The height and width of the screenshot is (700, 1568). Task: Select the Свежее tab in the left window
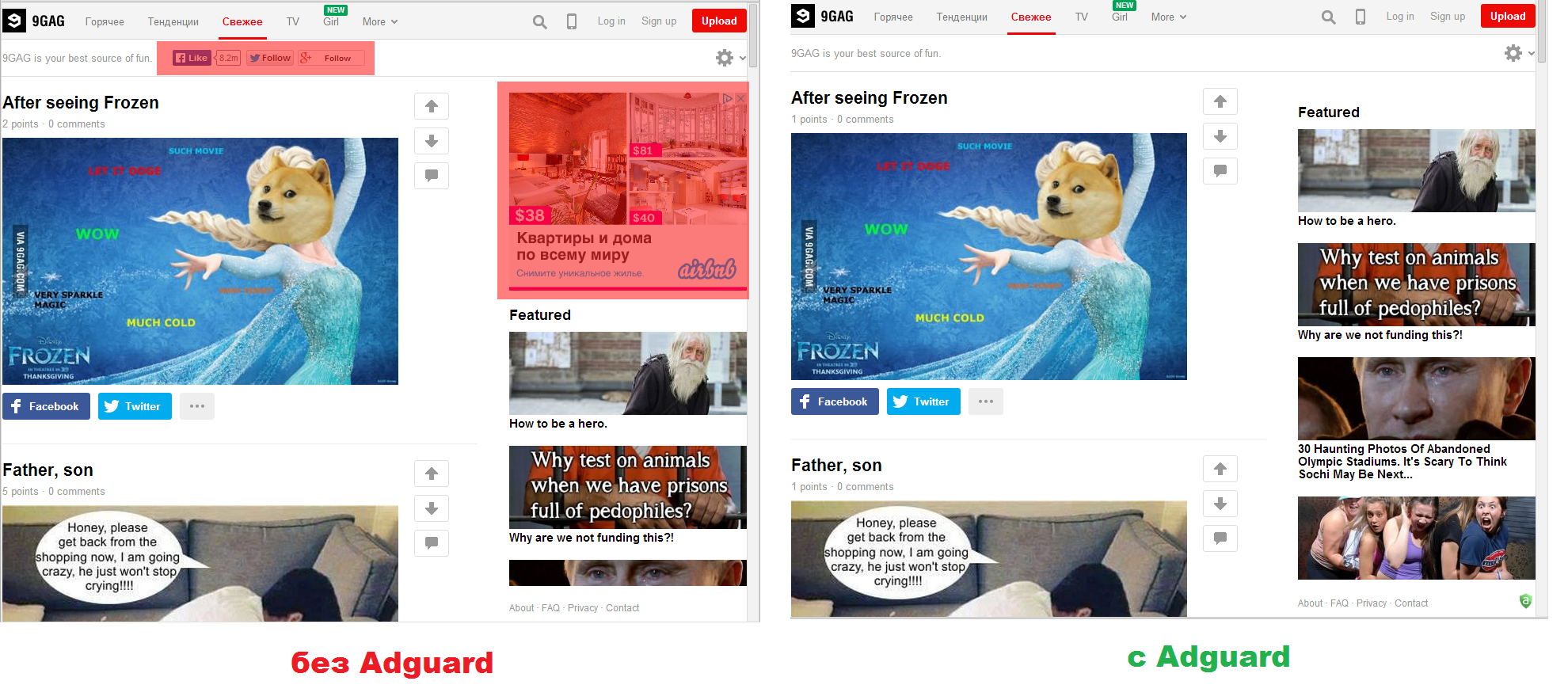[242, 21]
